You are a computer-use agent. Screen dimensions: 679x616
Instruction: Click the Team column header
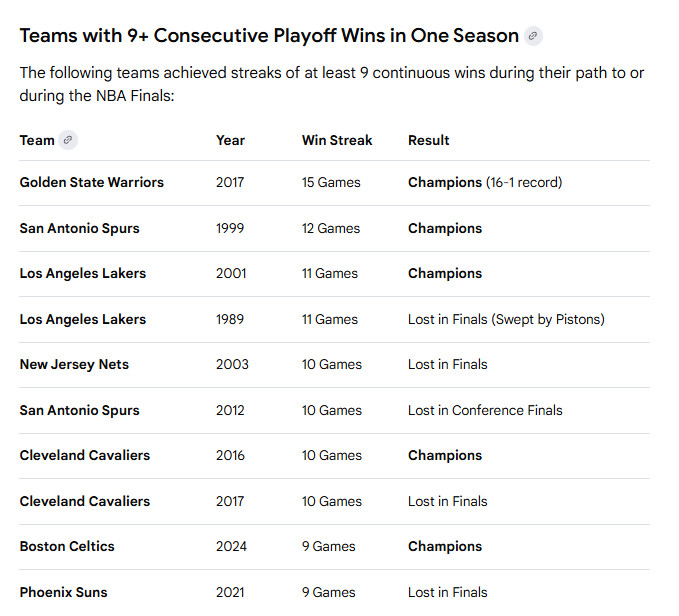[37, 140]
